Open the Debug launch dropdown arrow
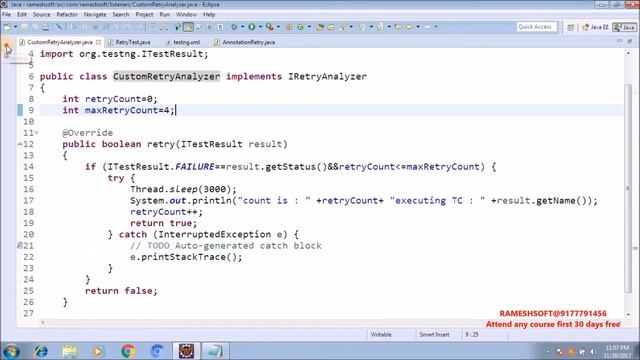 (x=242, y=27)
